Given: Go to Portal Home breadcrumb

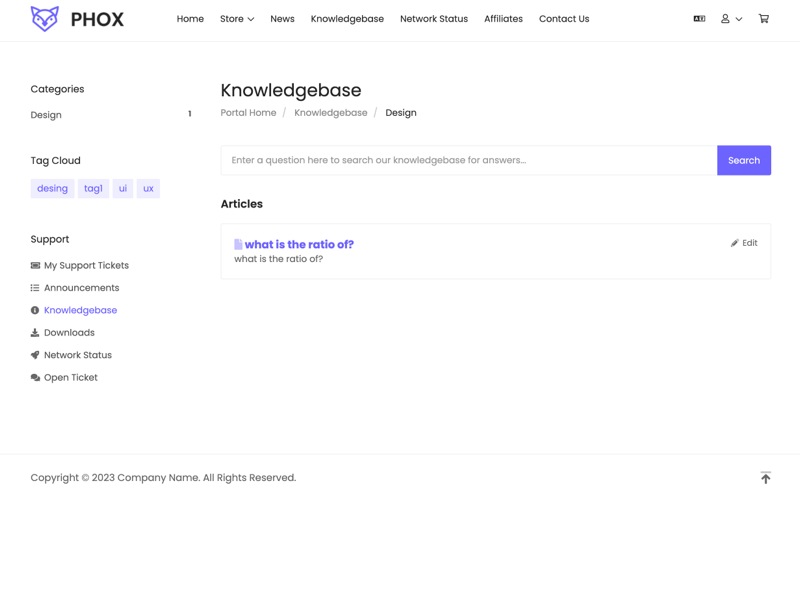Looking at the screenshot, I should (248, 113).
